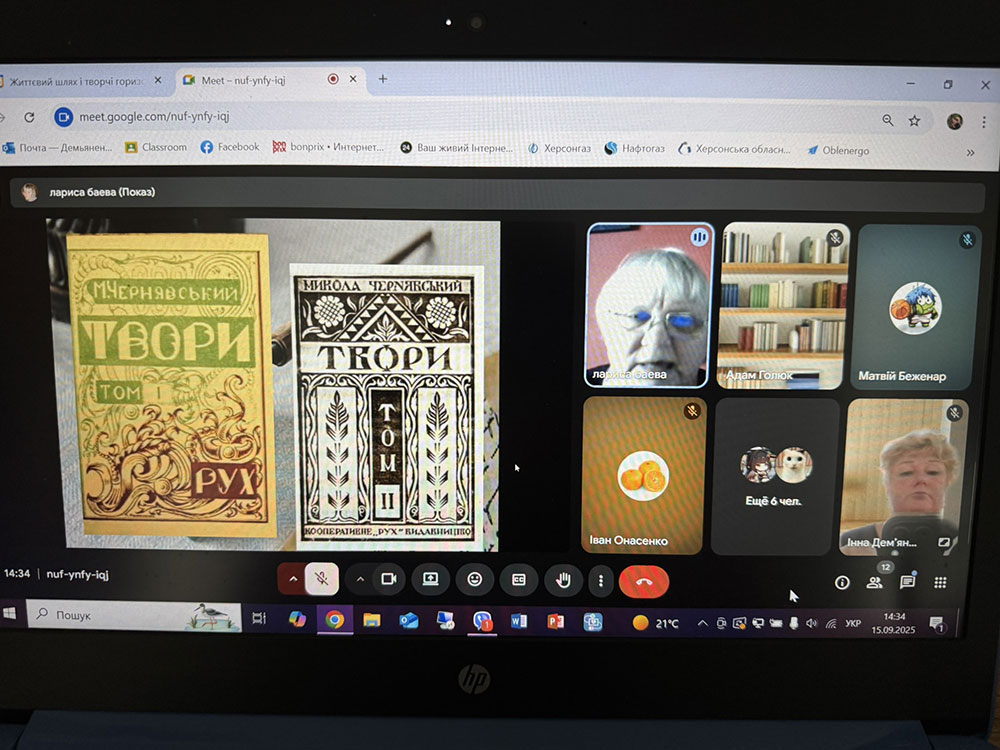This screenshot has height=750, width=1000.
Task: Open the Почта — Демьянен... bookmark
Action: click(57, 148)
